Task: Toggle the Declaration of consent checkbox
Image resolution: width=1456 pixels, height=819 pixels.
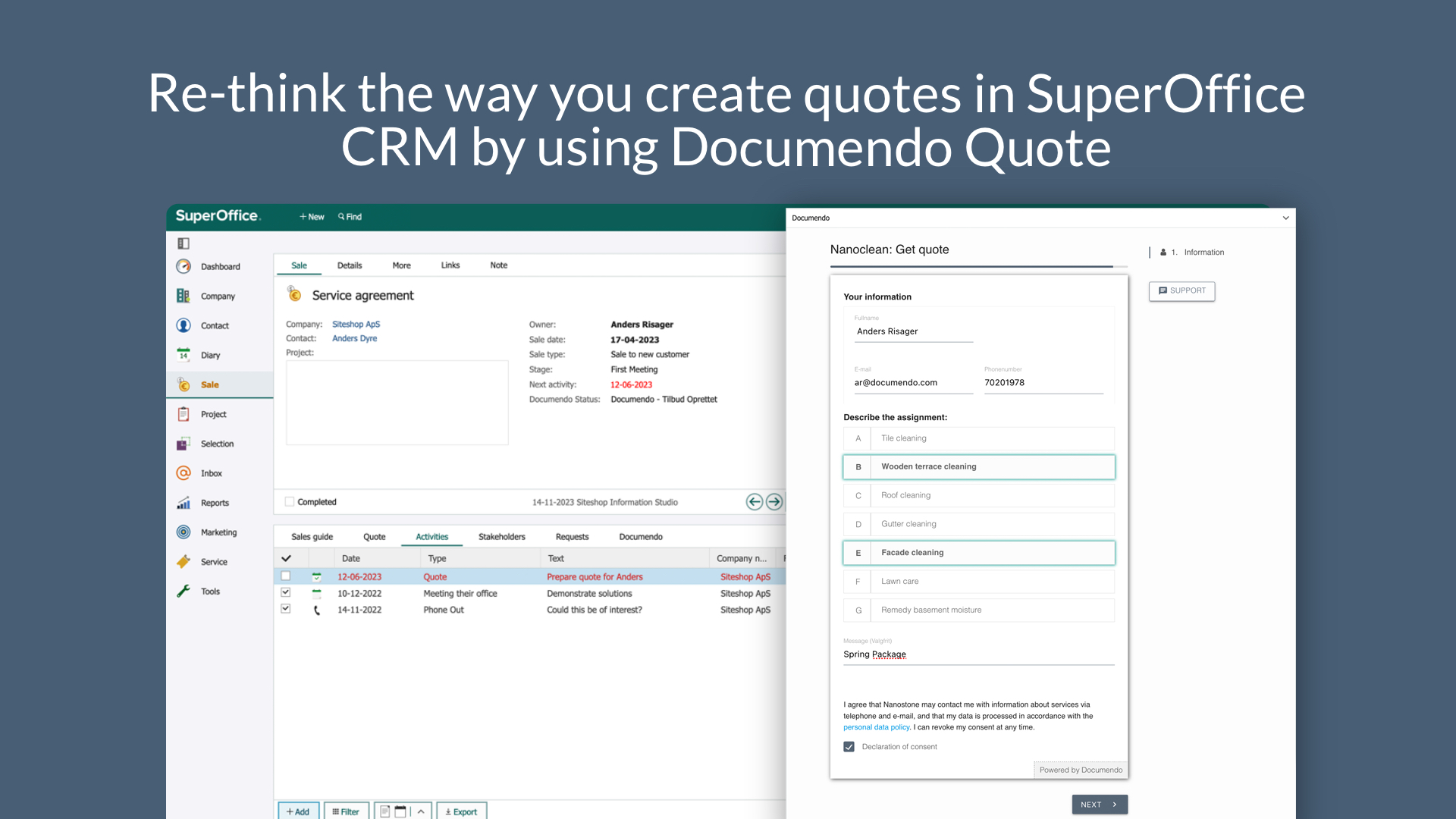Action: point(849,747)
